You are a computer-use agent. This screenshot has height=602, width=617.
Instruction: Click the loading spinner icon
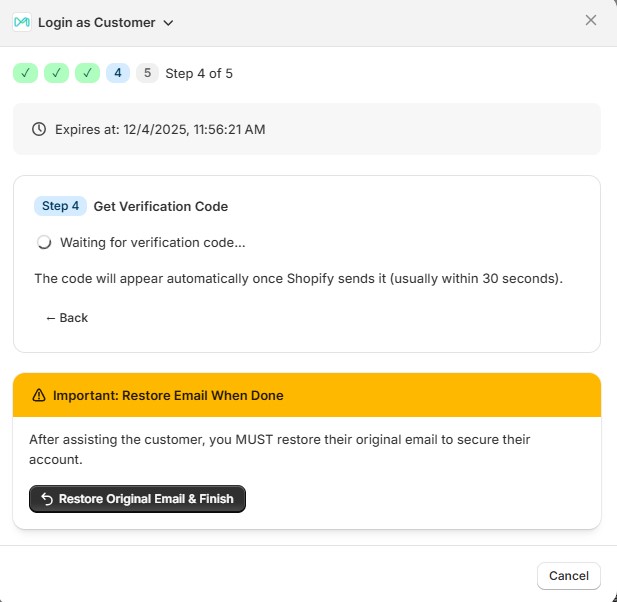pyautogui.click(x=44, y=242)
